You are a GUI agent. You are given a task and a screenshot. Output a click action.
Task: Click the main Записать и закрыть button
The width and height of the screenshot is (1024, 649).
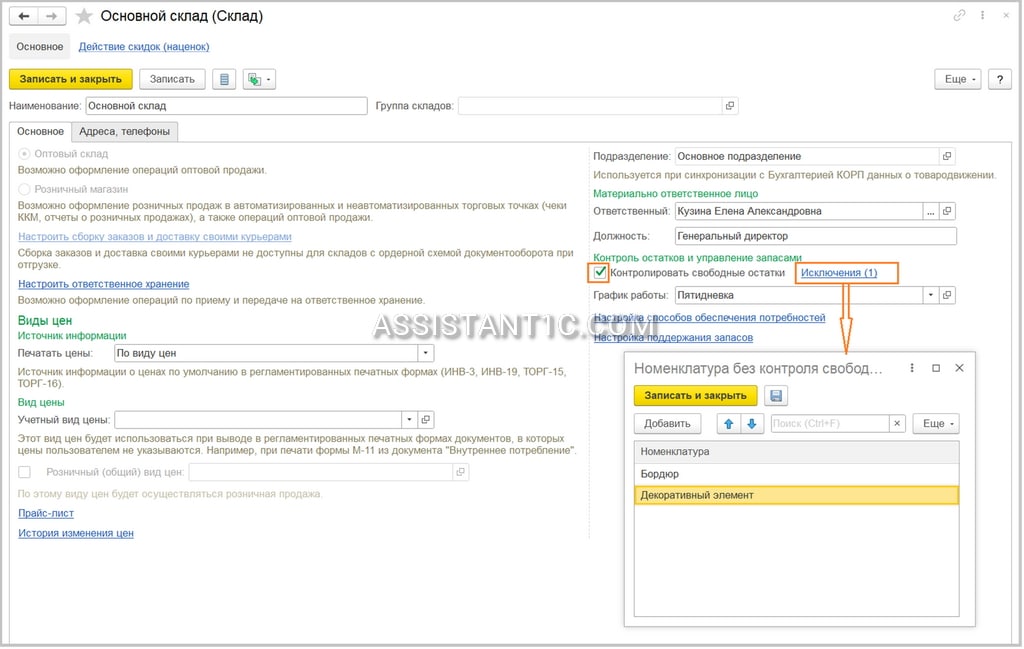point(71,79)
